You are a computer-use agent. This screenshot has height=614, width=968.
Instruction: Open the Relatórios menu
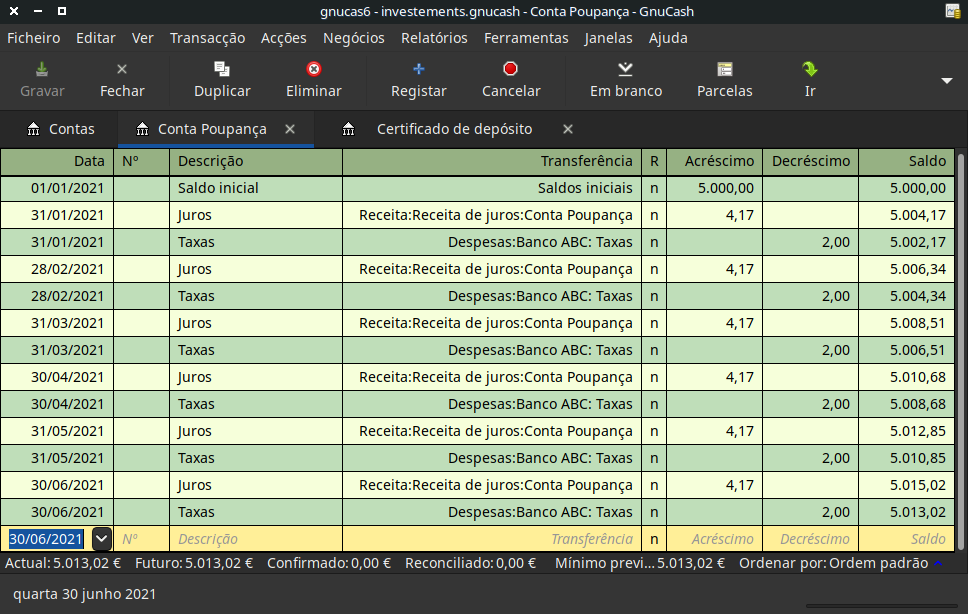coord(434,38)
